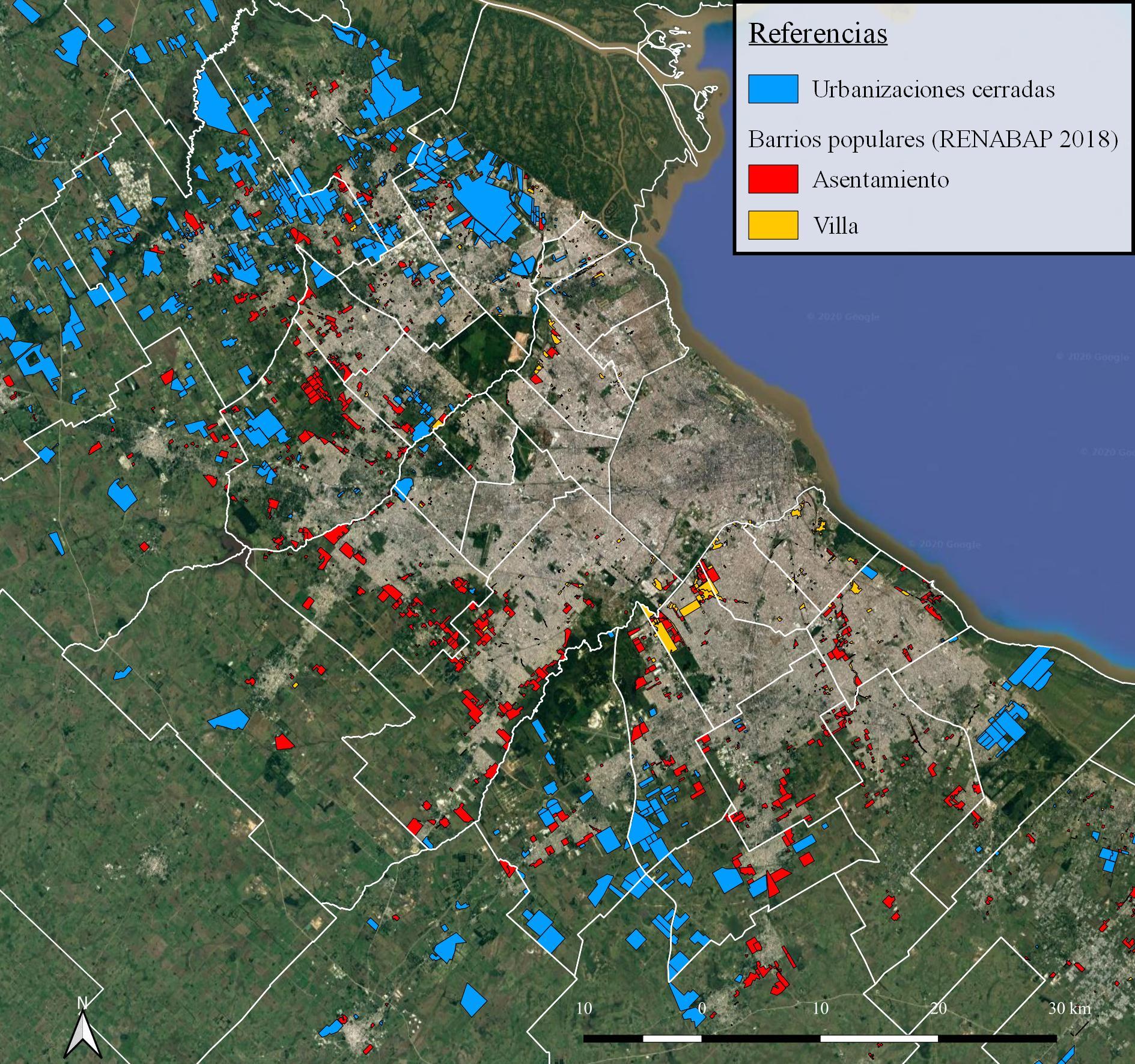Select the yellow Villa legend swatch
The image size is (1135, 1064).
773,225
